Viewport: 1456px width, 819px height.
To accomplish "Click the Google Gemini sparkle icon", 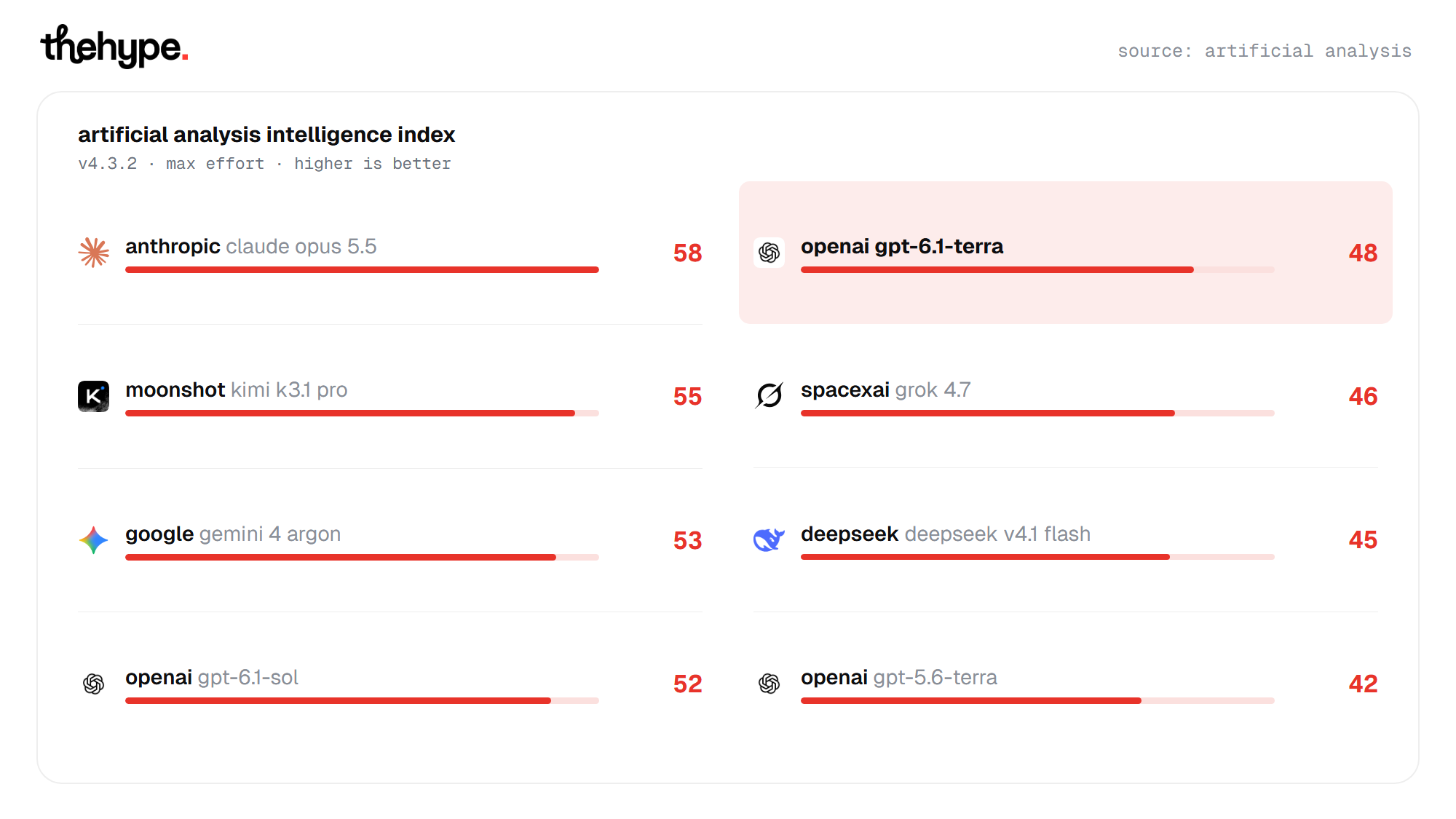I will tap(94, 540).
